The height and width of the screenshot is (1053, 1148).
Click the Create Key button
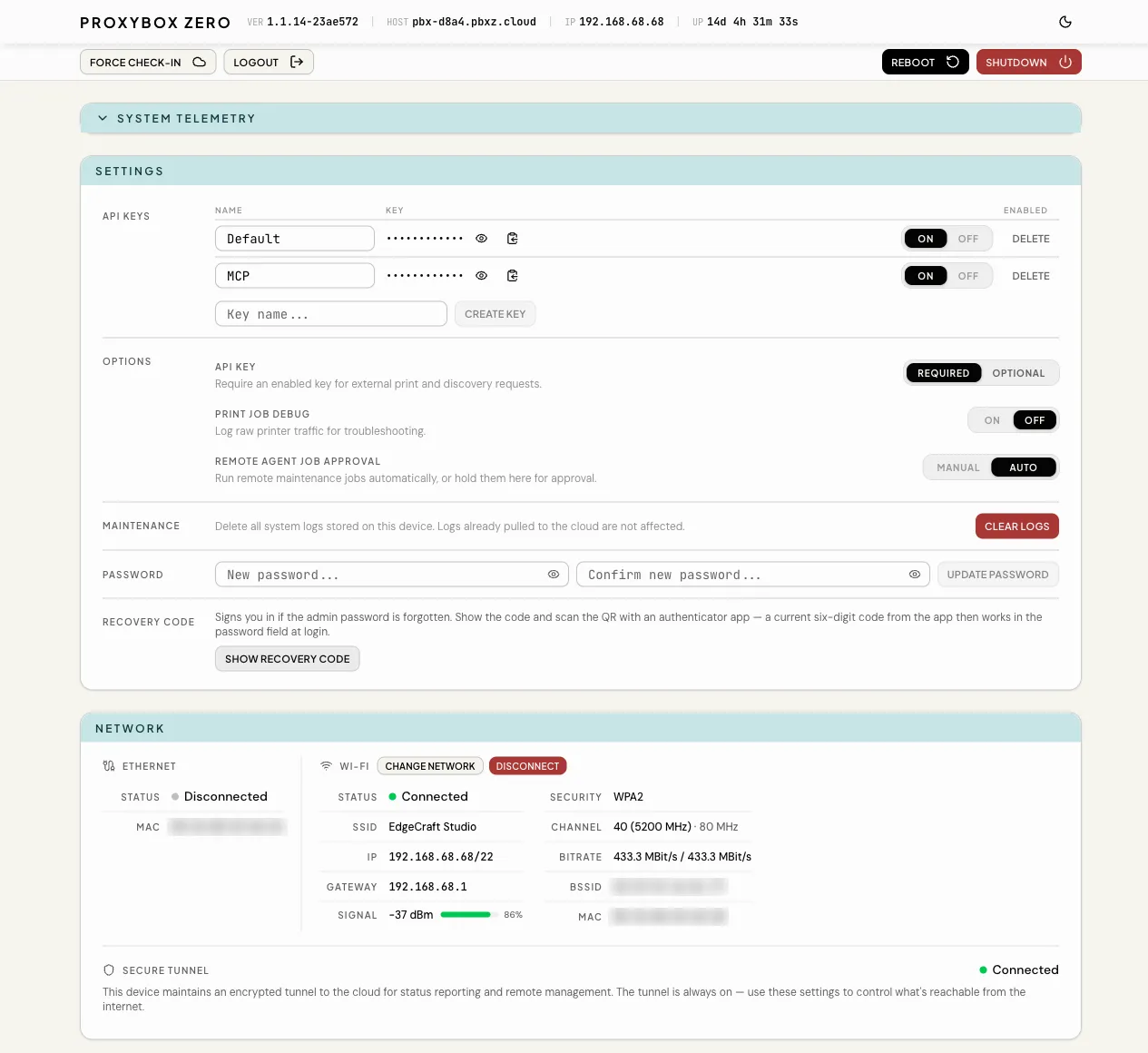point(496,314)
